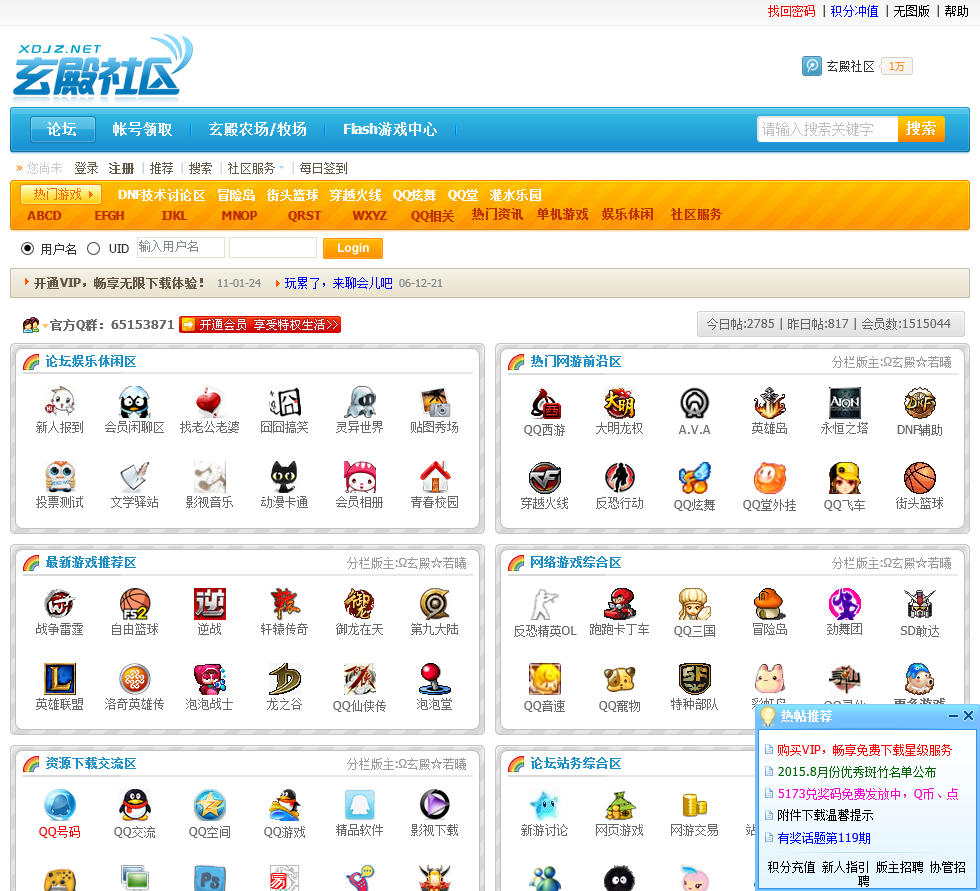The image size is (980, 891).
Task: Open the 玩累了，来聊会儿吧 announcement
Action: click(338, 283)
